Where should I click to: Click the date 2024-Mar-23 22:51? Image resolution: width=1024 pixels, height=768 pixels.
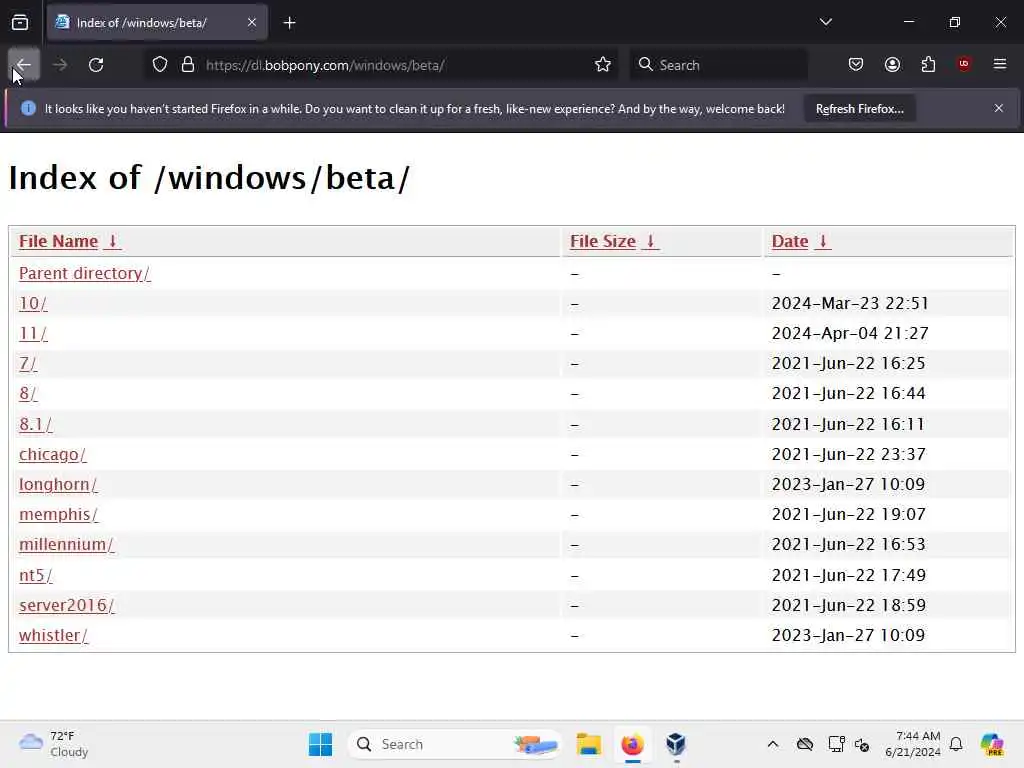[x=850, y=304]
